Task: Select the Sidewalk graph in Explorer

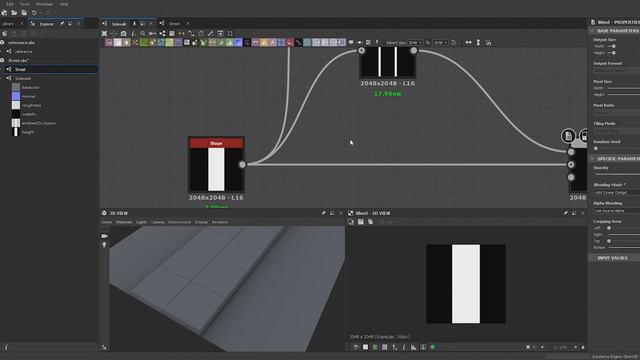Action: point(23,78)
